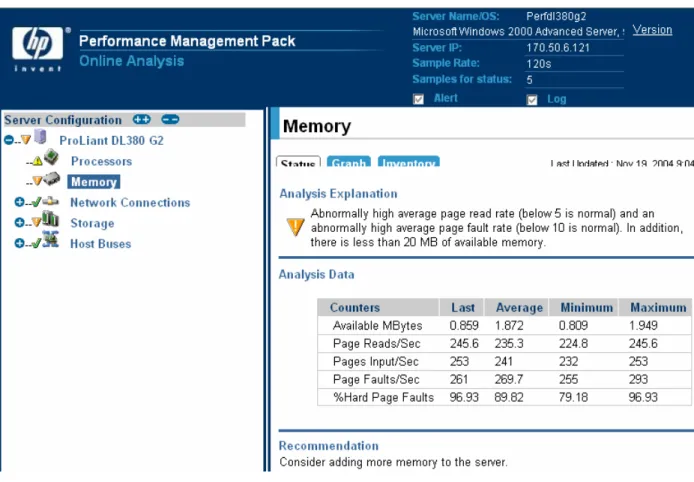Expand all with the ++ button
The image size is (694, 482).
tap(142, 120)
